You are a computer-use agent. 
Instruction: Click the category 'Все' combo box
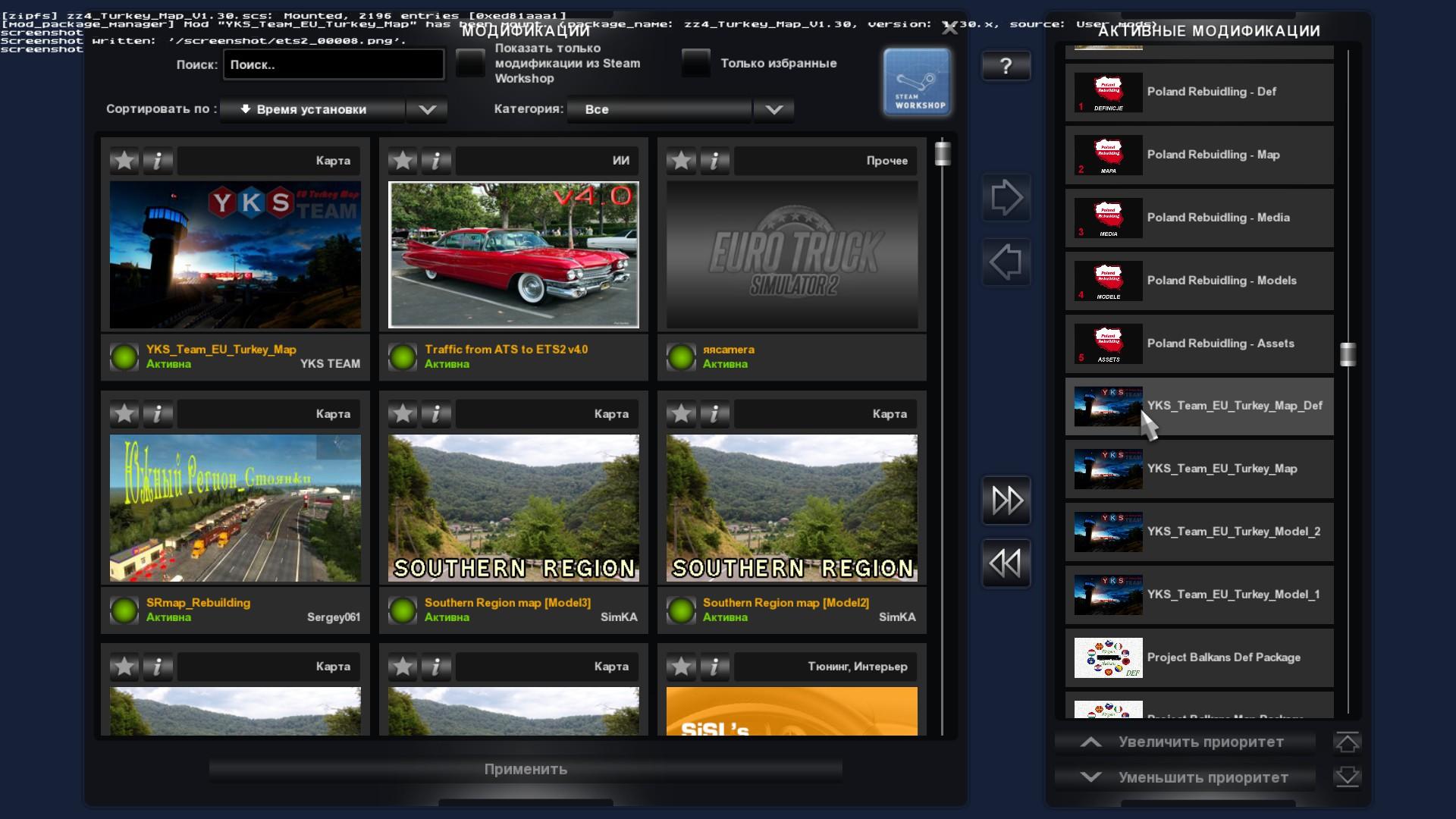click(660, 109)
